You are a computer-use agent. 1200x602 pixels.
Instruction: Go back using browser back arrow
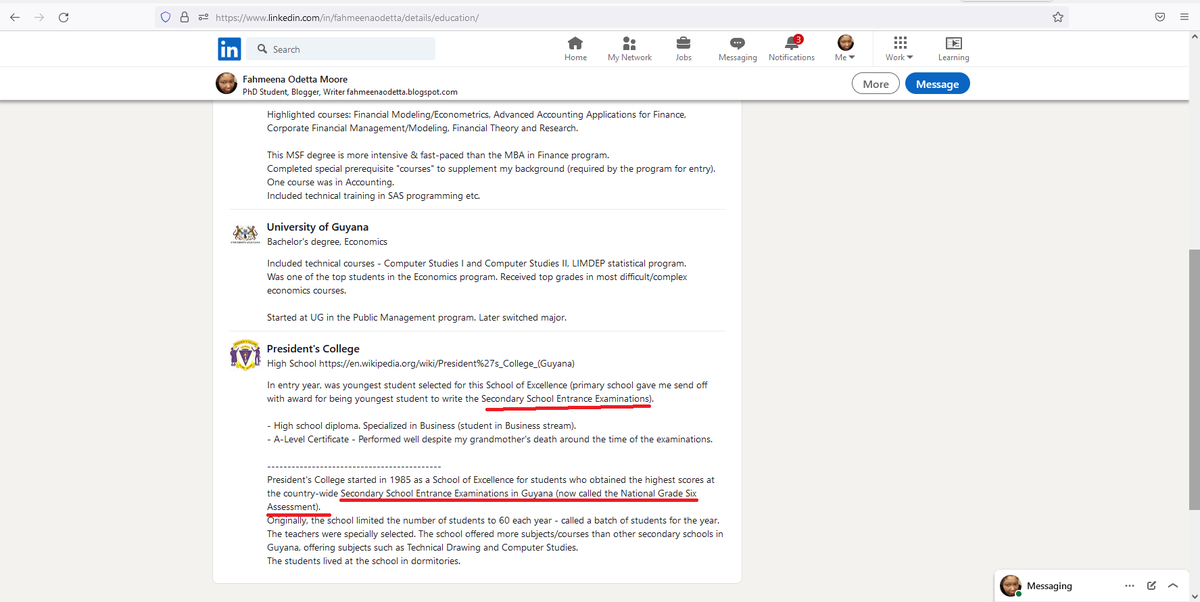click(x=14, y=17)
